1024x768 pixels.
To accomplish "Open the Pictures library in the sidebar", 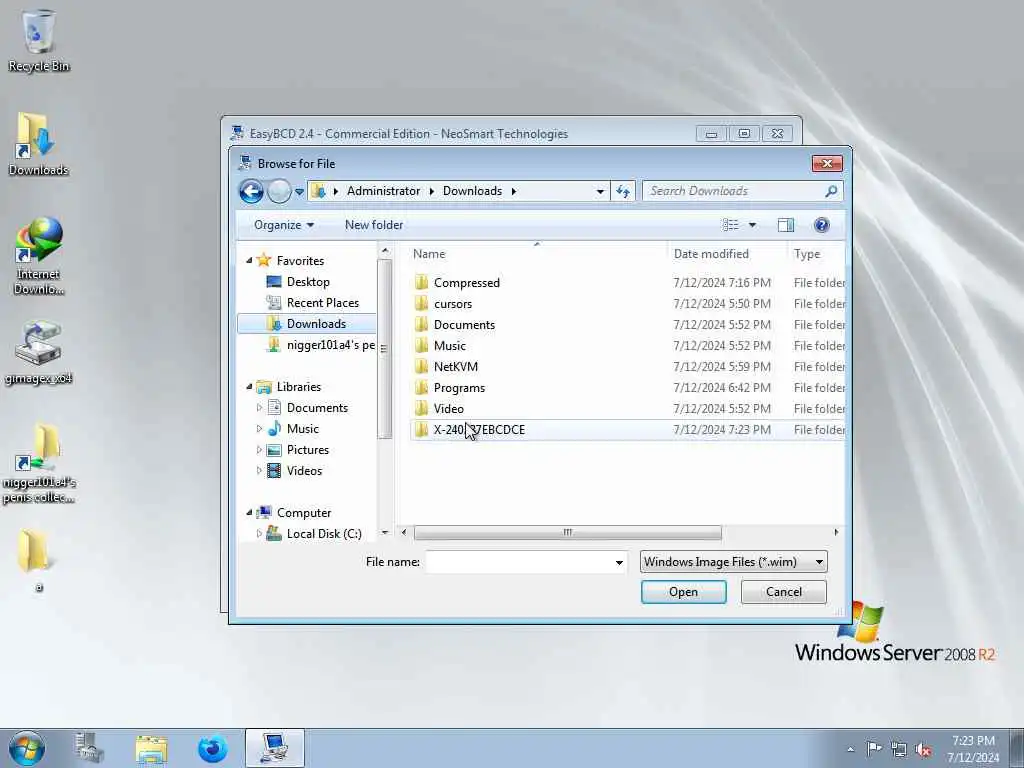I will tap(308, 449).
